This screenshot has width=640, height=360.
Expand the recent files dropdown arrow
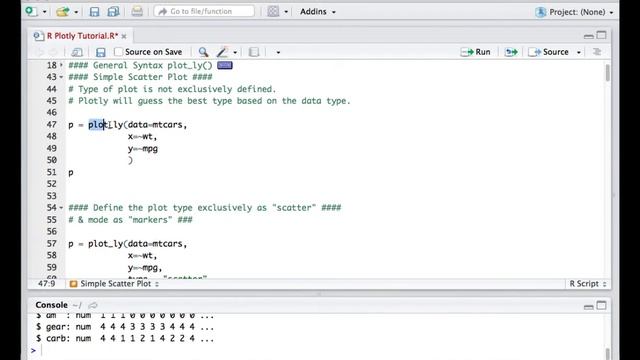tap(76, 12)
